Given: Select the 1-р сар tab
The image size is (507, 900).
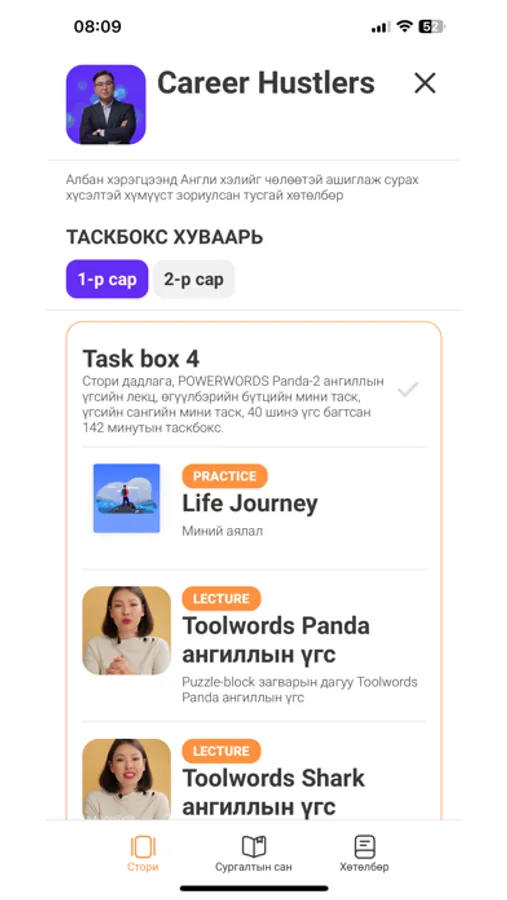Looking at the screenshot, I should coord(107,280).
